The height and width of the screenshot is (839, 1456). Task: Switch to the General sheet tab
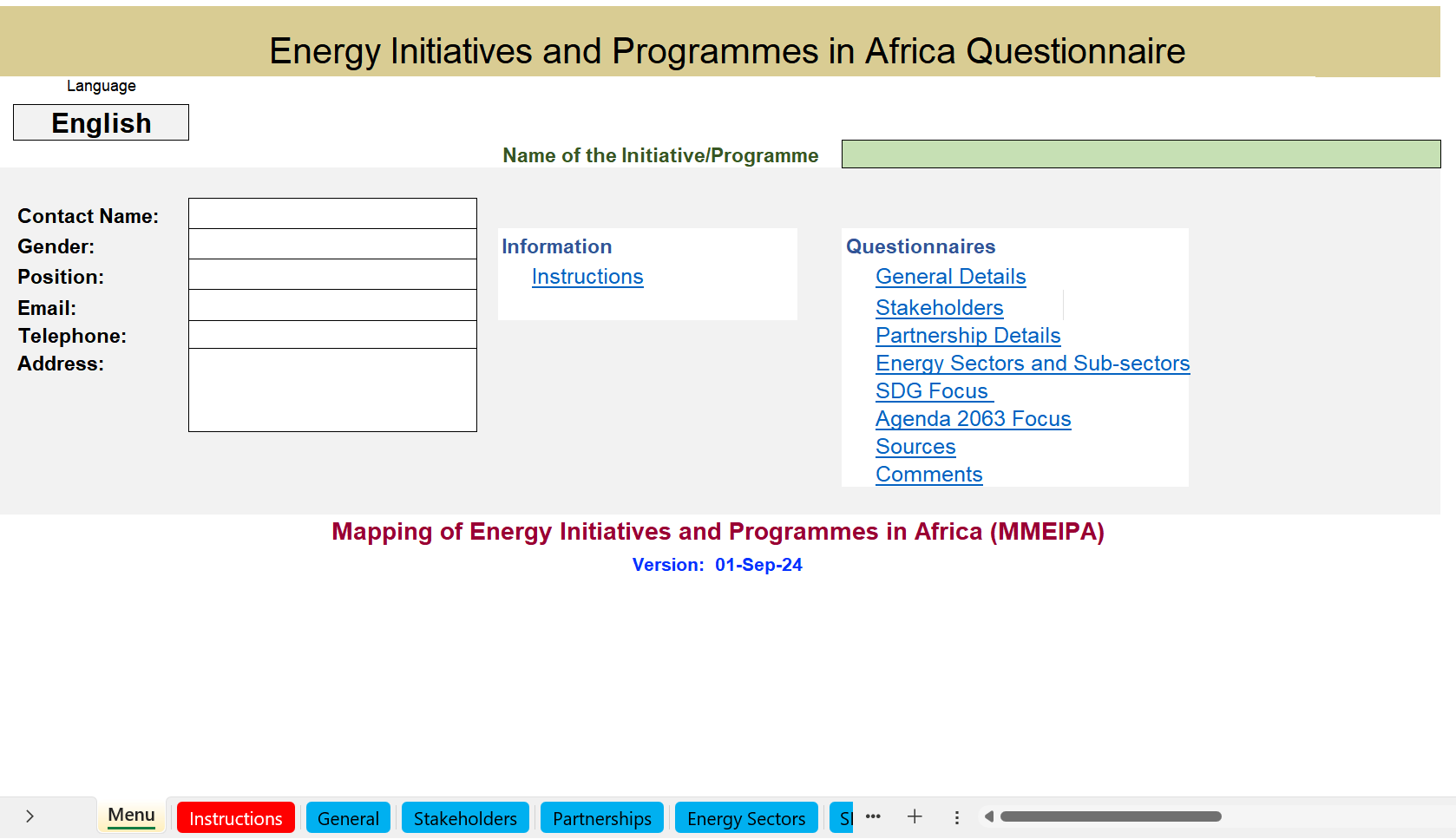tap(348, 818)
